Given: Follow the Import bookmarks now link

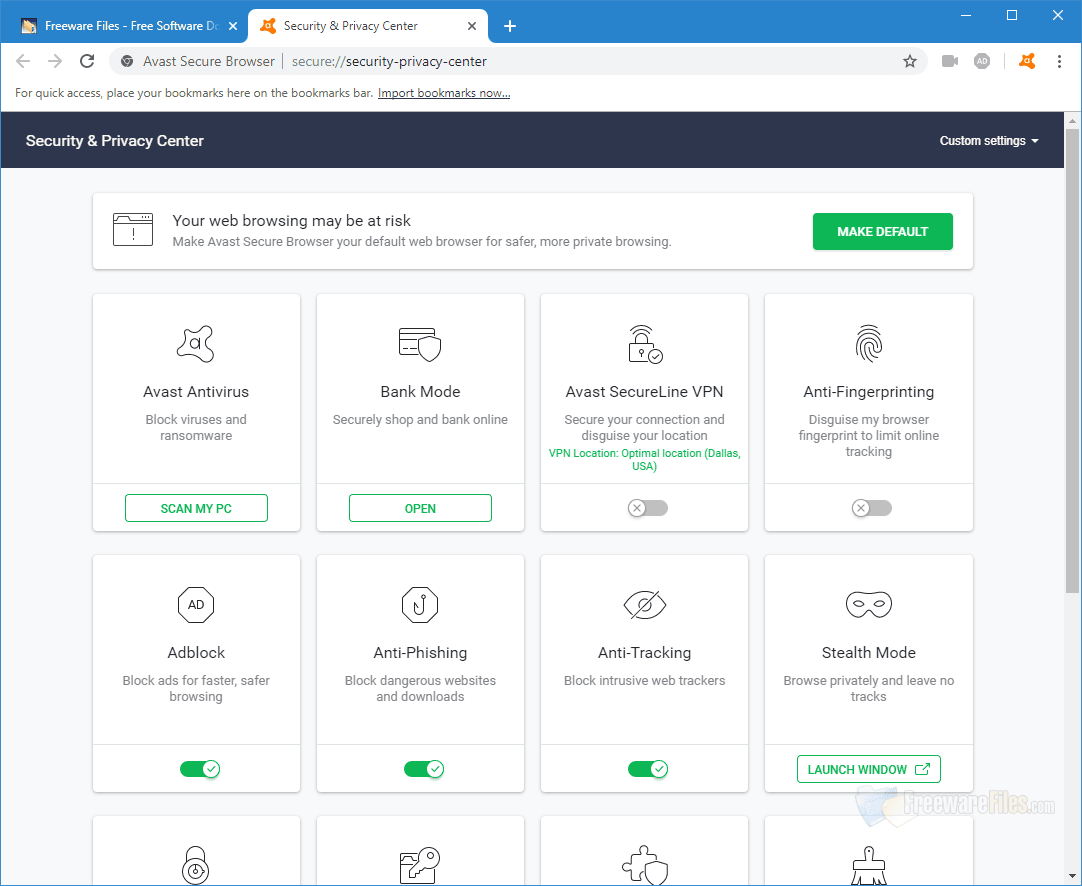Looking at the screenshot, I should [x=443, y=92].
